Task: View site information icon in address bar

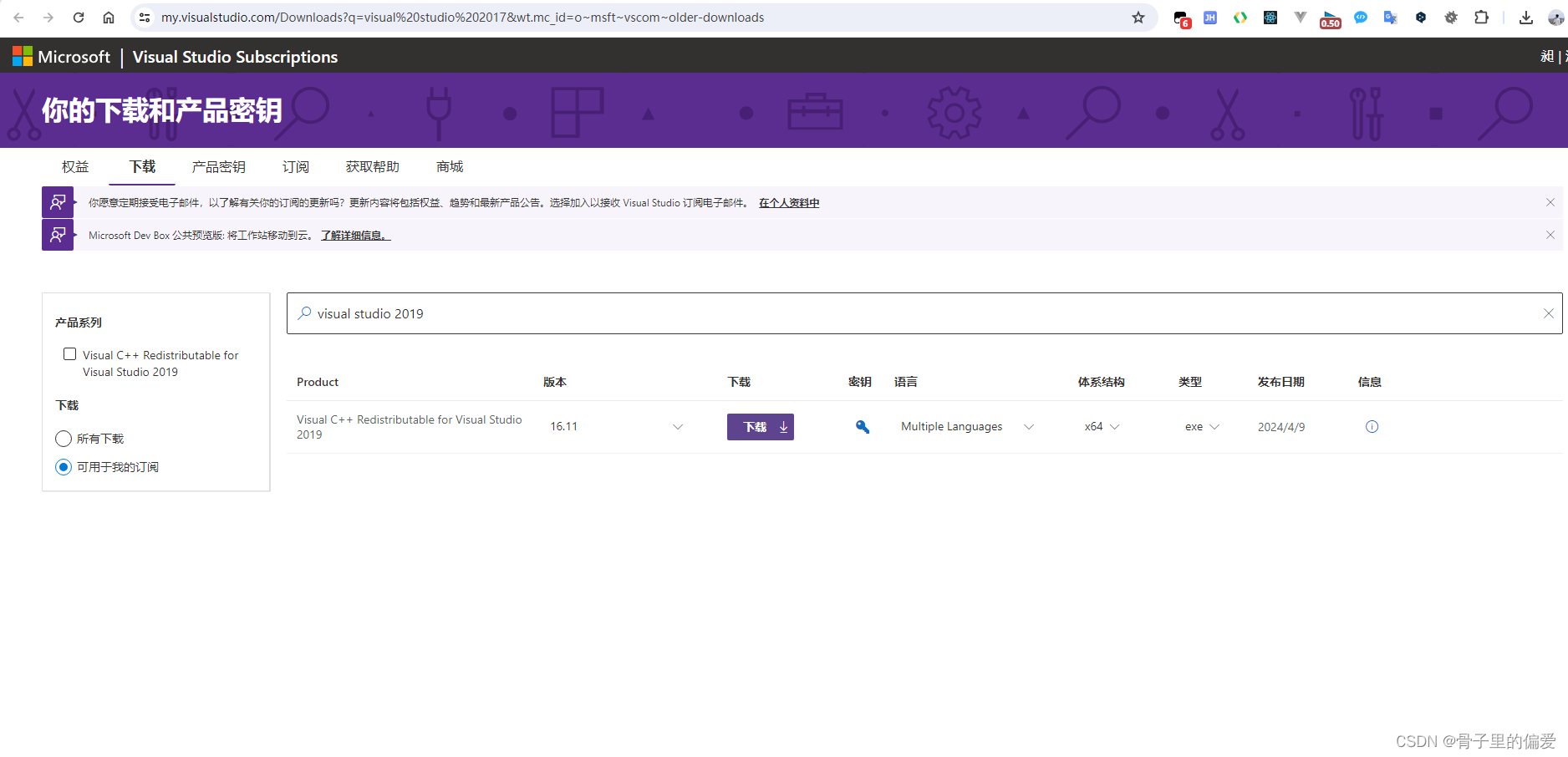Action: [x=145, y=18]
